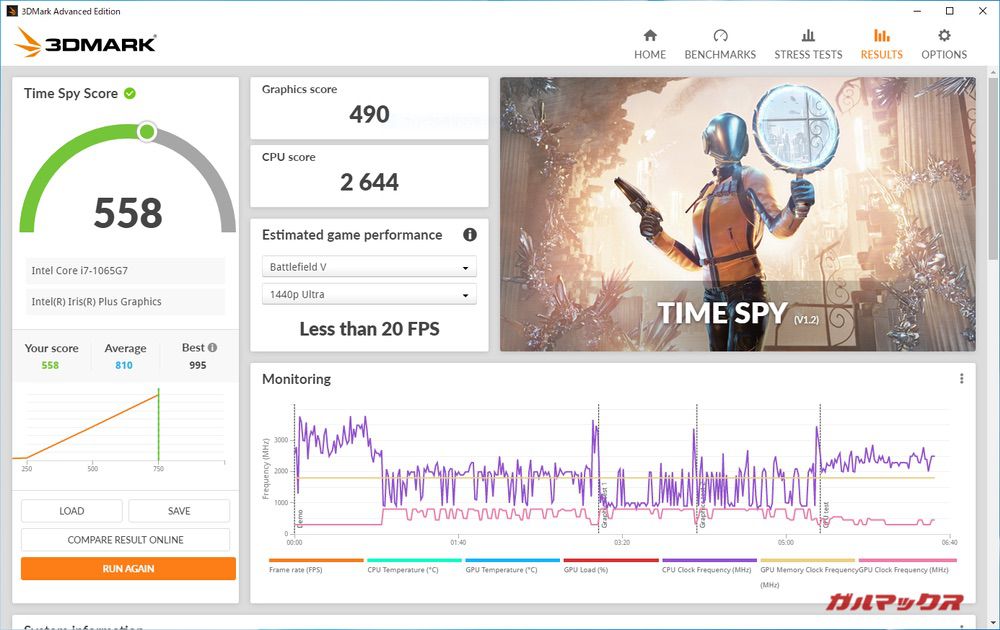Click Compare Result Online button
The height and width of the screenshot is (630, 1000).
(x=126, y=540)
